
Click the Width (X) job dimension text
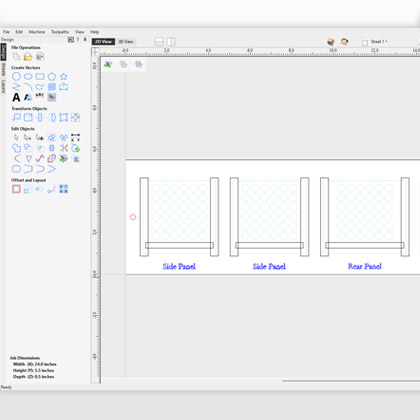pyautogui.click(x=35, y=364)
